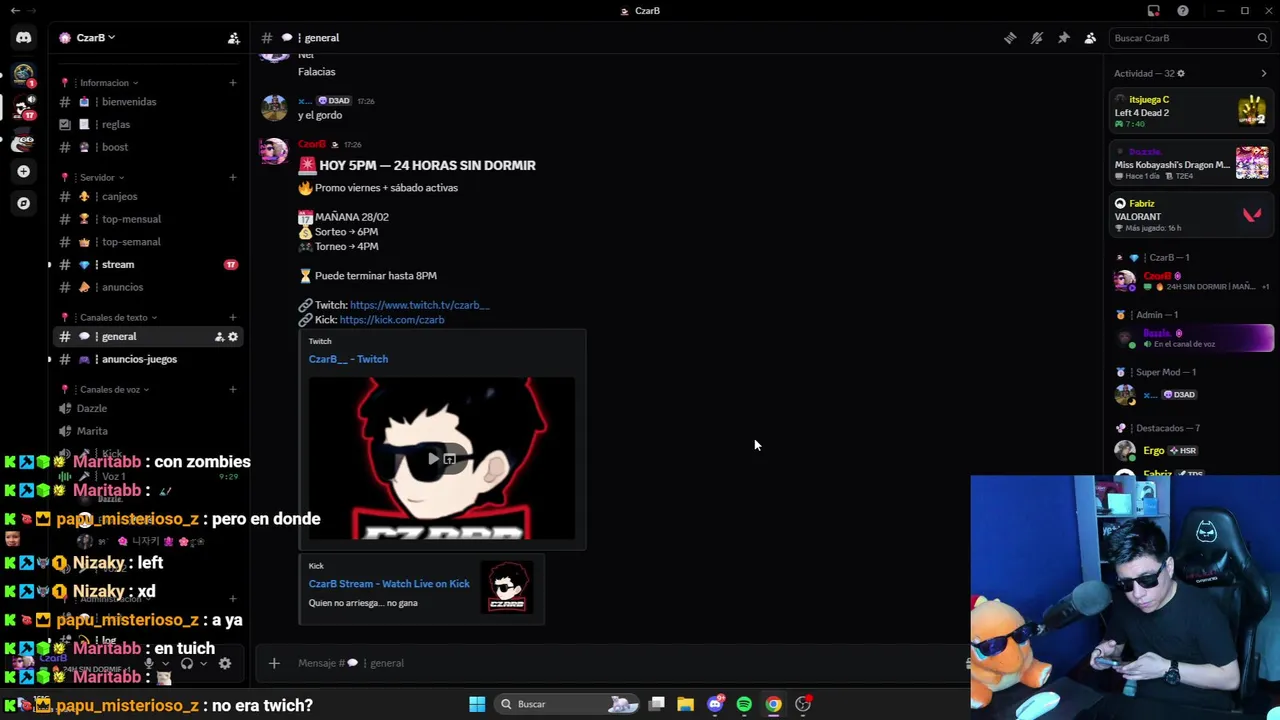Expand Actividad panel chevron arrow

tap(1263, 73)
